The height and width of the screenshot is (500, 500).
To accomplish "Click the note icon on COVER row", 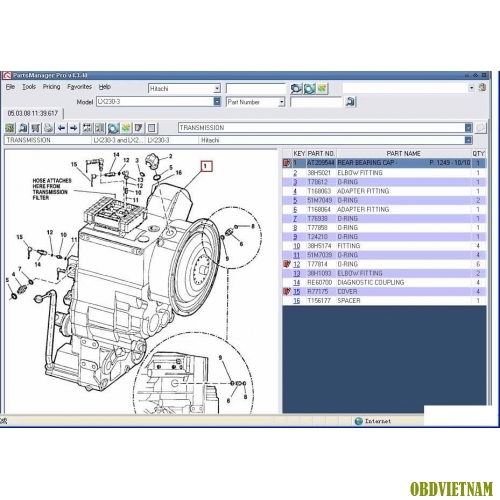I will pos(287,291).
